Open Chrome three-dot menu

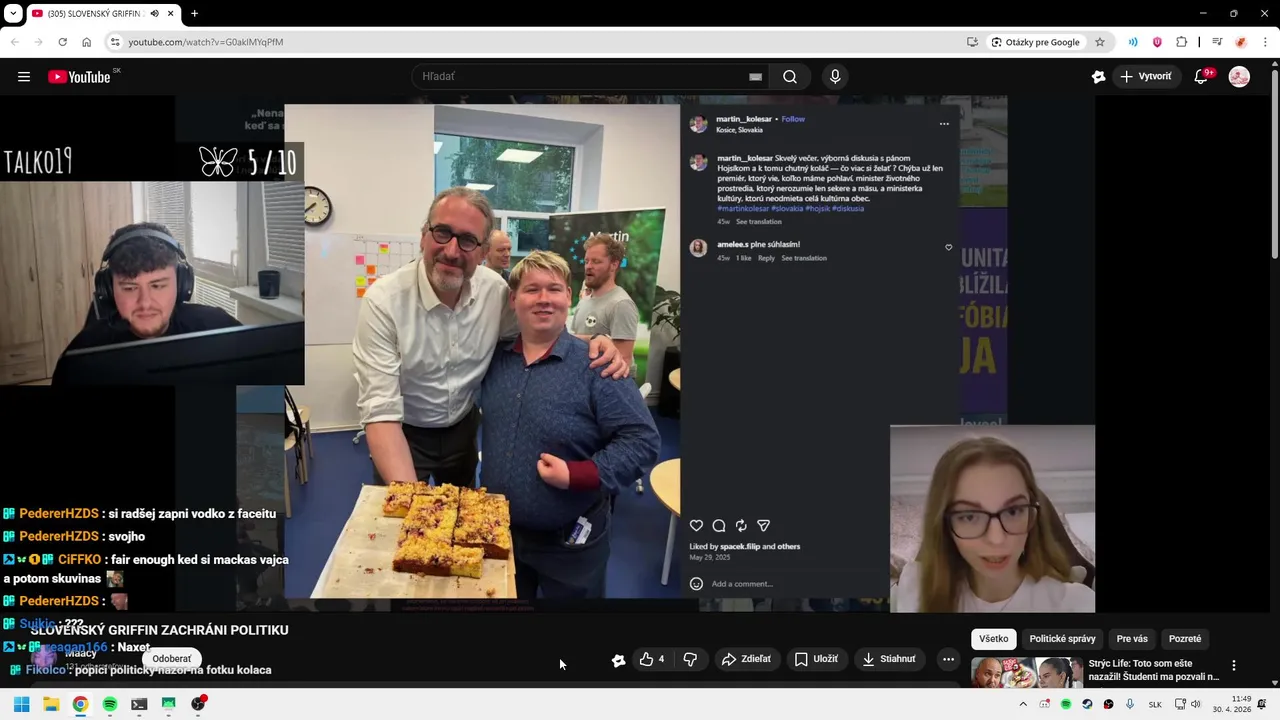[1265, 42]
